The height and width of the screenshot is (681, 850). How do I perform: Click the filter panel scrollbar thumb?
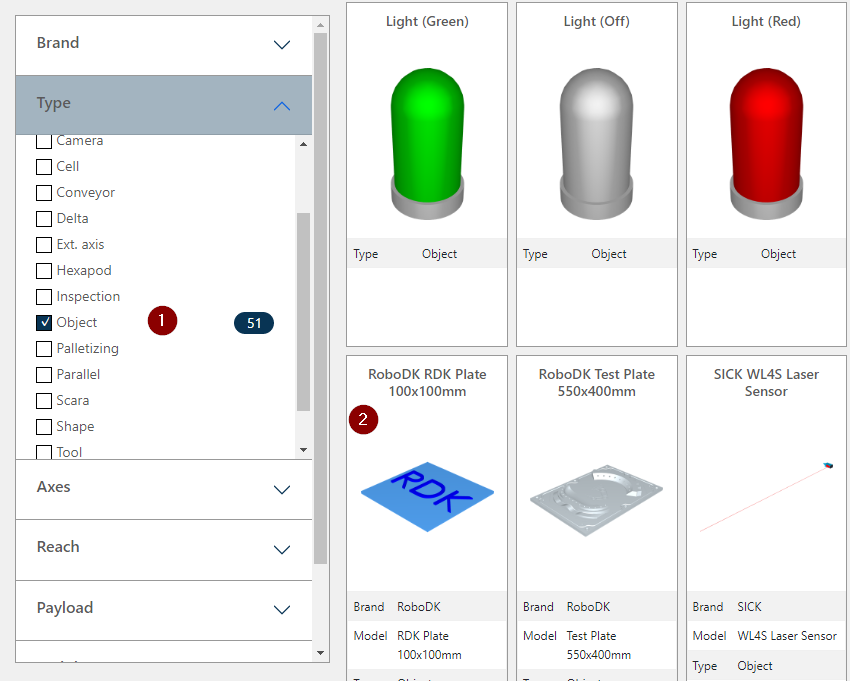[320, 299]
